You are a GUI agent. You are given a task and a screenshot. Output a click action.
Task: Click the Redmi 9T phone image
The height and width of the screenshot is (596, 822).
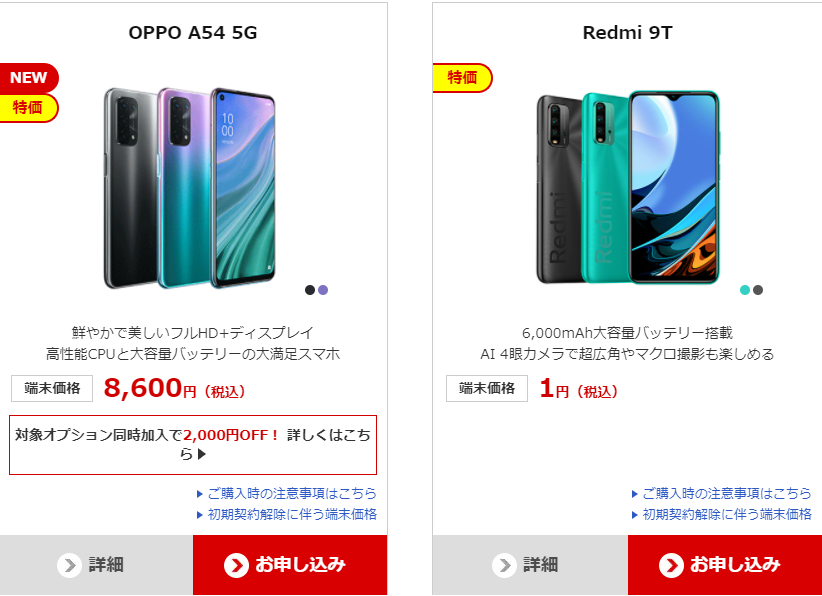coord(628,188)
